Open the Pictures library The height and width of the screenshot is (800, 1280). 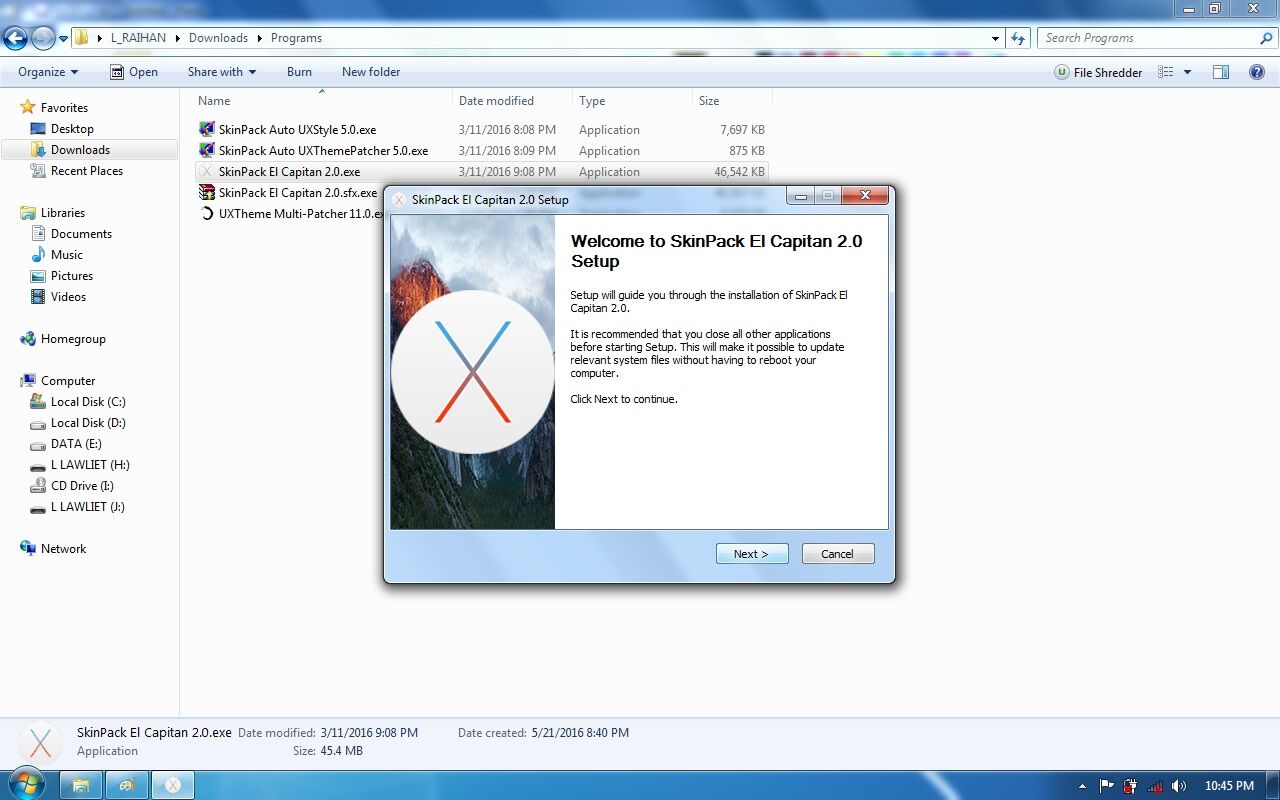(x=72, y=276)
